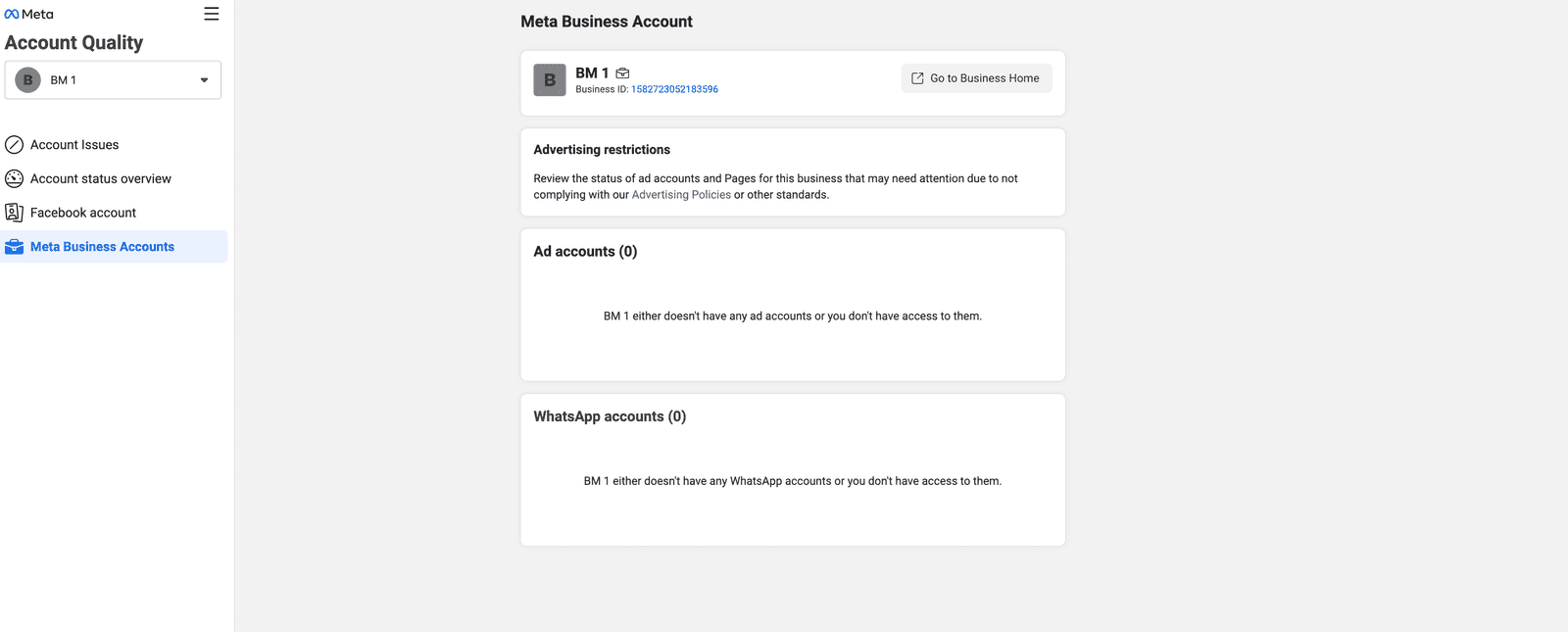This screenshot has height=632, width=1568.
Task: Click the Business ID number link
Action: 674,89
